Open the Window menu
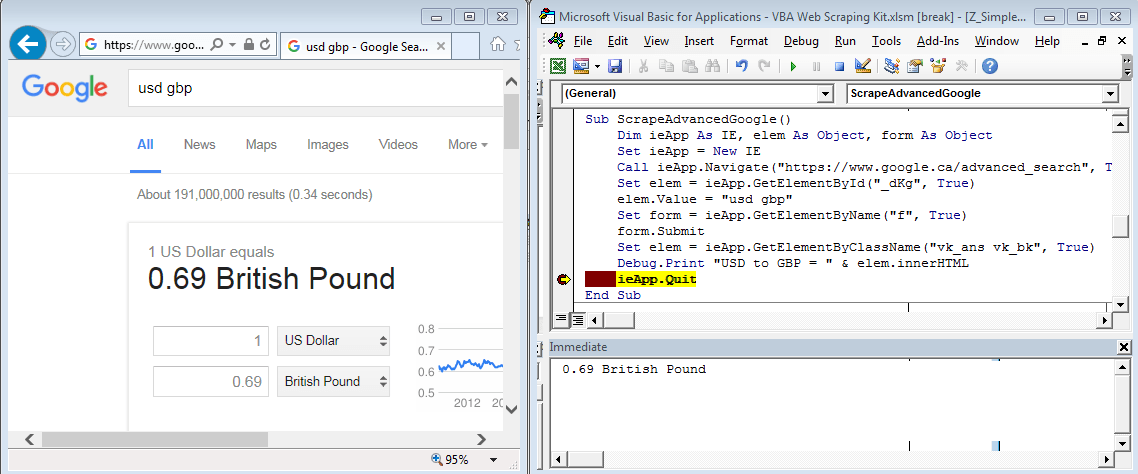This screenshot has width=1138, height=474. [x=996, y=41]
